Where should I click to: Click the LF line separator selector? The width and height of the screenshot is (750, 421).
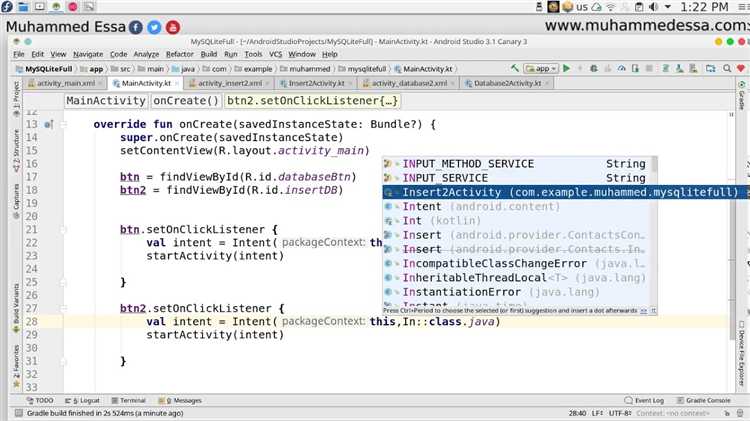coord(598,413)
